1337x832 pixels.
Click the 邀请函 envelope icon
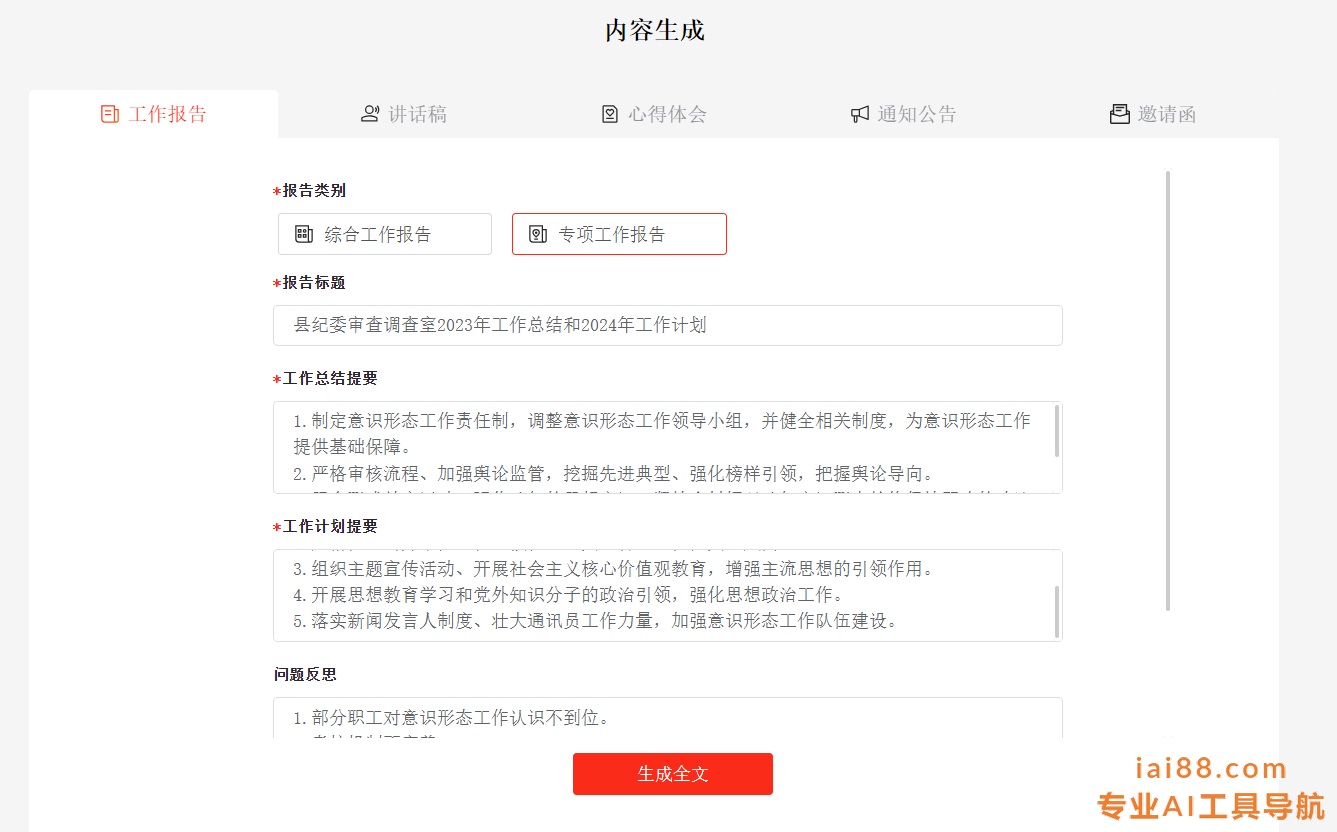coord(1120,114)
